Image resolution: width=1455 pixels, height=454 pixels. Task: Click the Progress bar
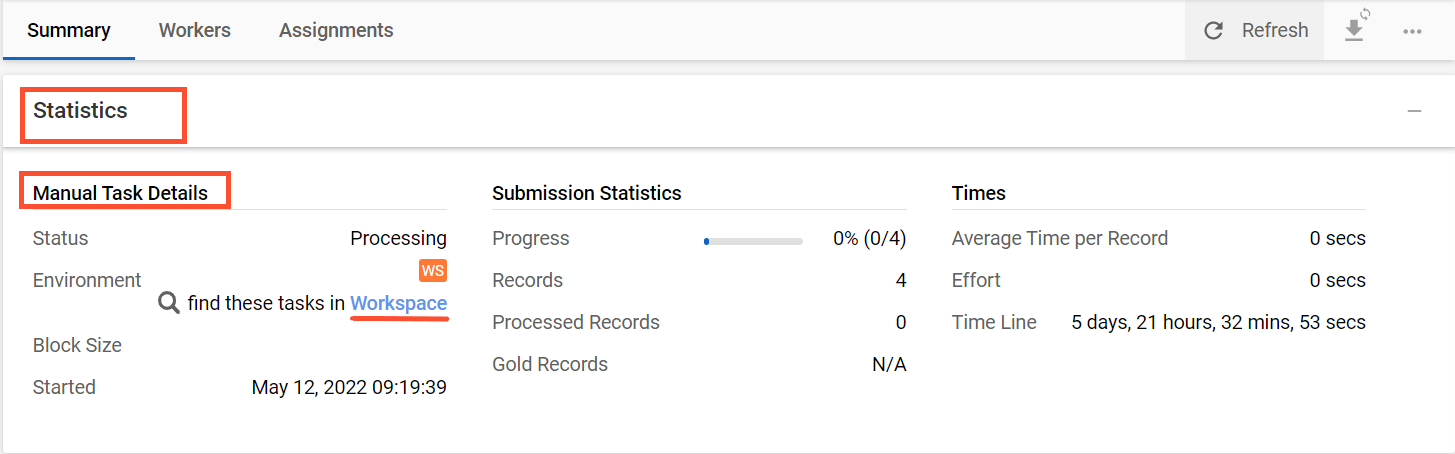753,241
